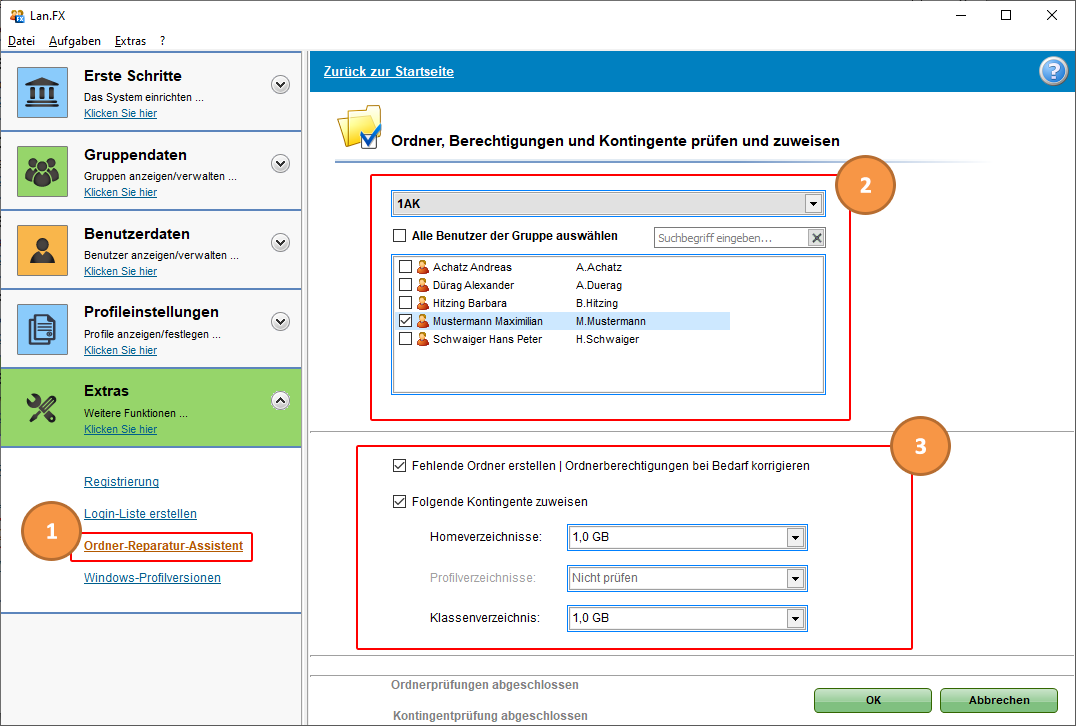Click the Erste Schritte bank icon
The image size is (1076, 726).
pos(42,93)
